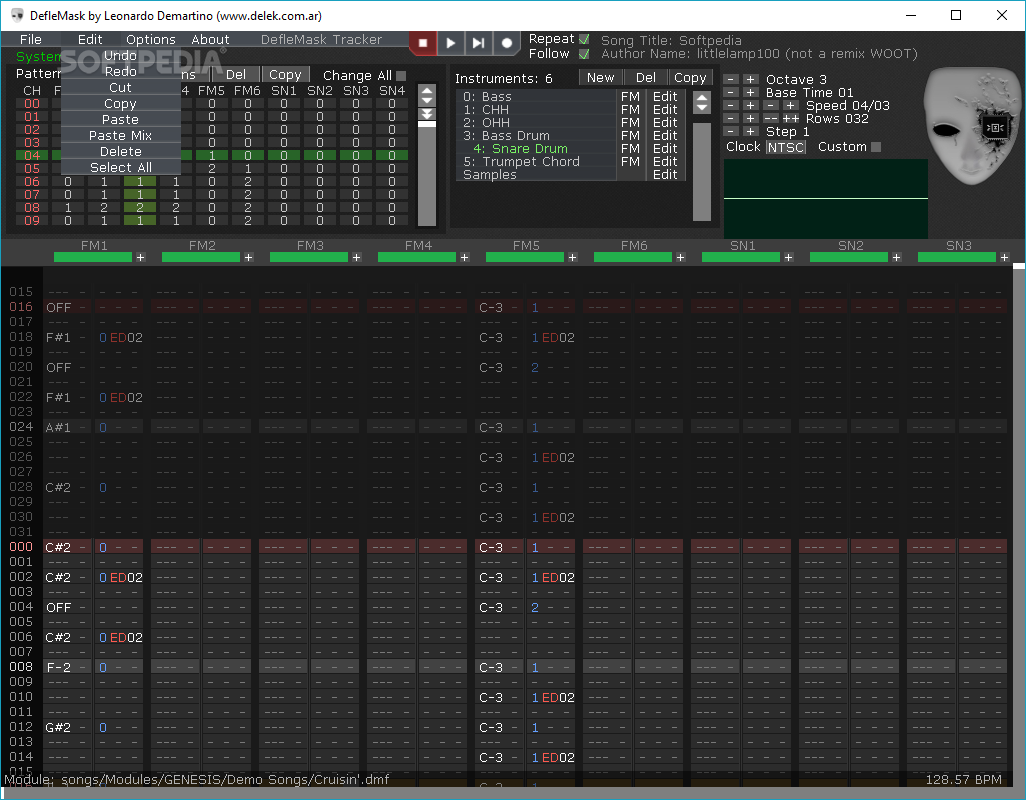
Task: Click the play-pattern step button
Action: coord(478,43)
